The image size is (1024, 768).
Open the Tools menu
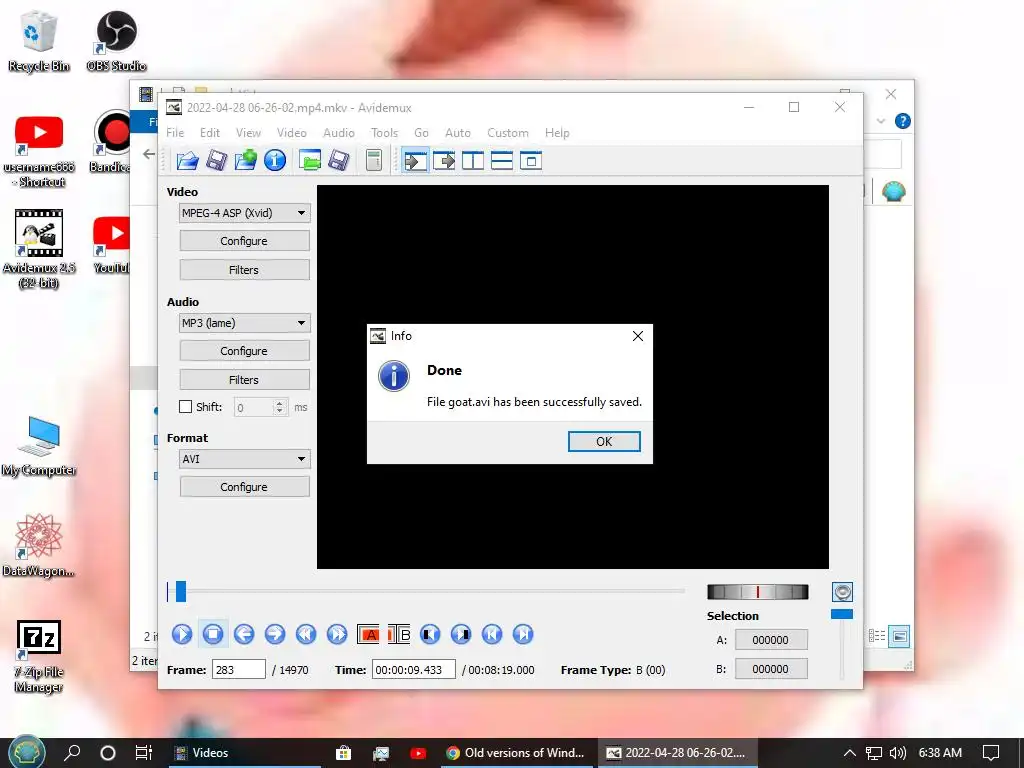[384, 133]
